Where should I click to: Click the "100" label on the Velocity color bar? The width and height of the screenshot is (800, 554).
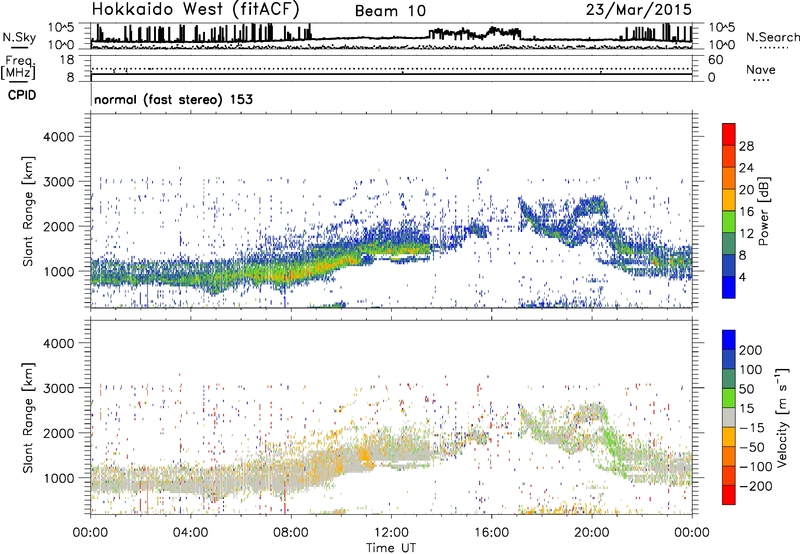tap(751, 369)
